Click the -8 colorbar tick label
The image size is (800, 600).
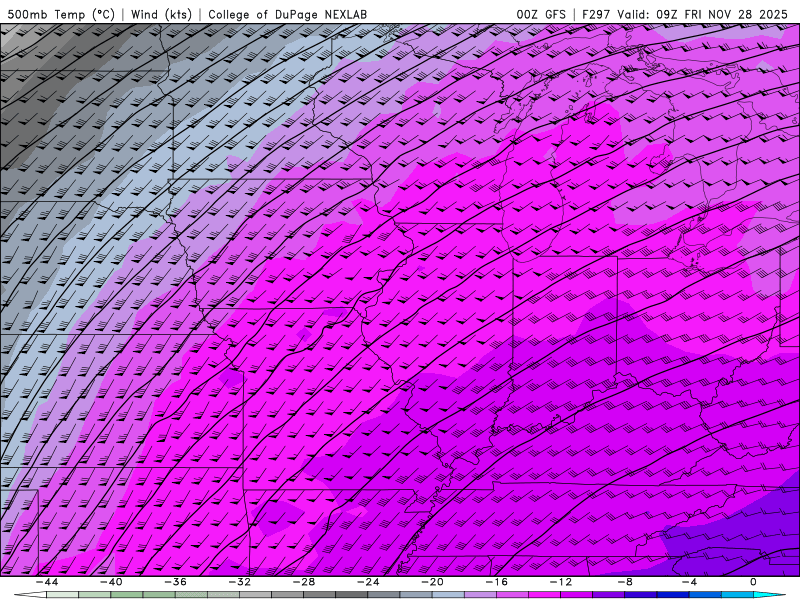pos(625,582)
